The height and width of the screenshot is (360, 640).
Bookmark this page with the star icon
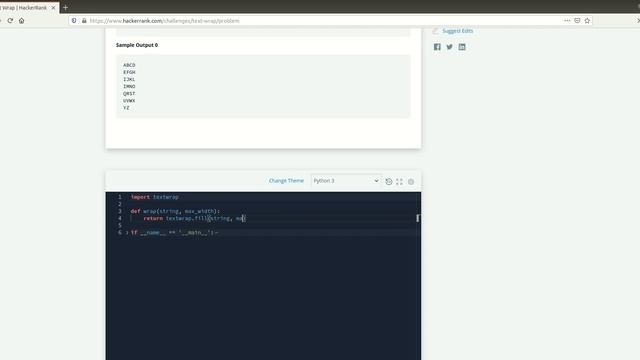pyautogui.click(x=587, y=20)
